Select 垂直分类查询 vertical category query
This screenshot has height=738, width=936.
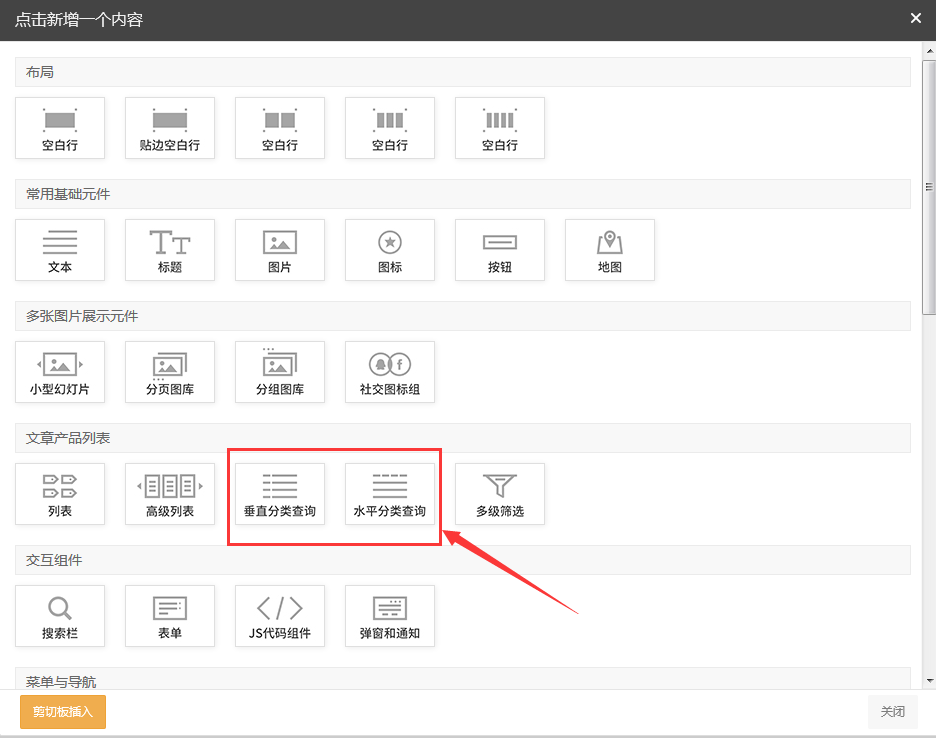tap(280, 494)
